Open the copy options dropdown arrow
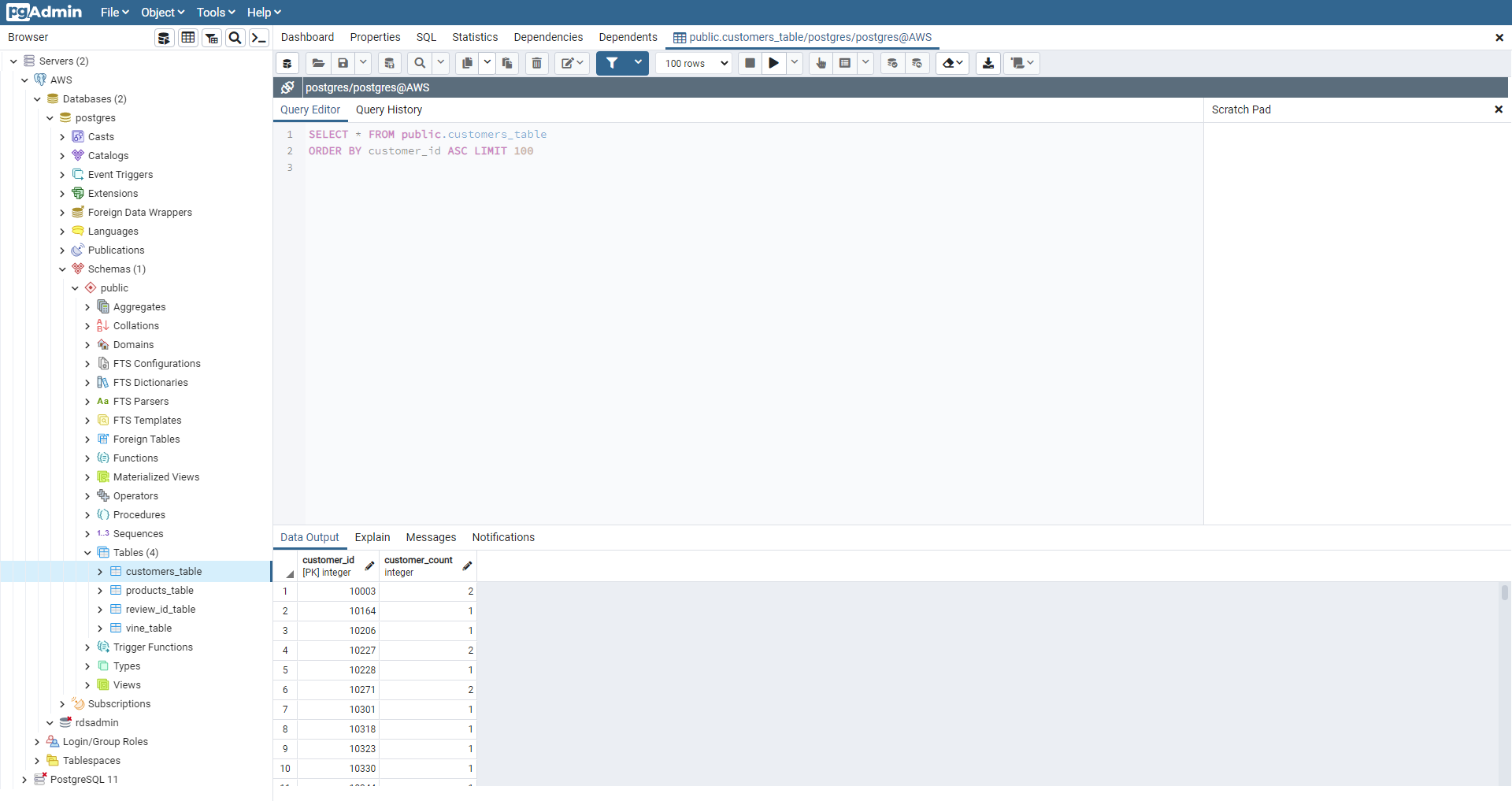Viewport: 1512px width, 801px height. [x=487, y=63]
